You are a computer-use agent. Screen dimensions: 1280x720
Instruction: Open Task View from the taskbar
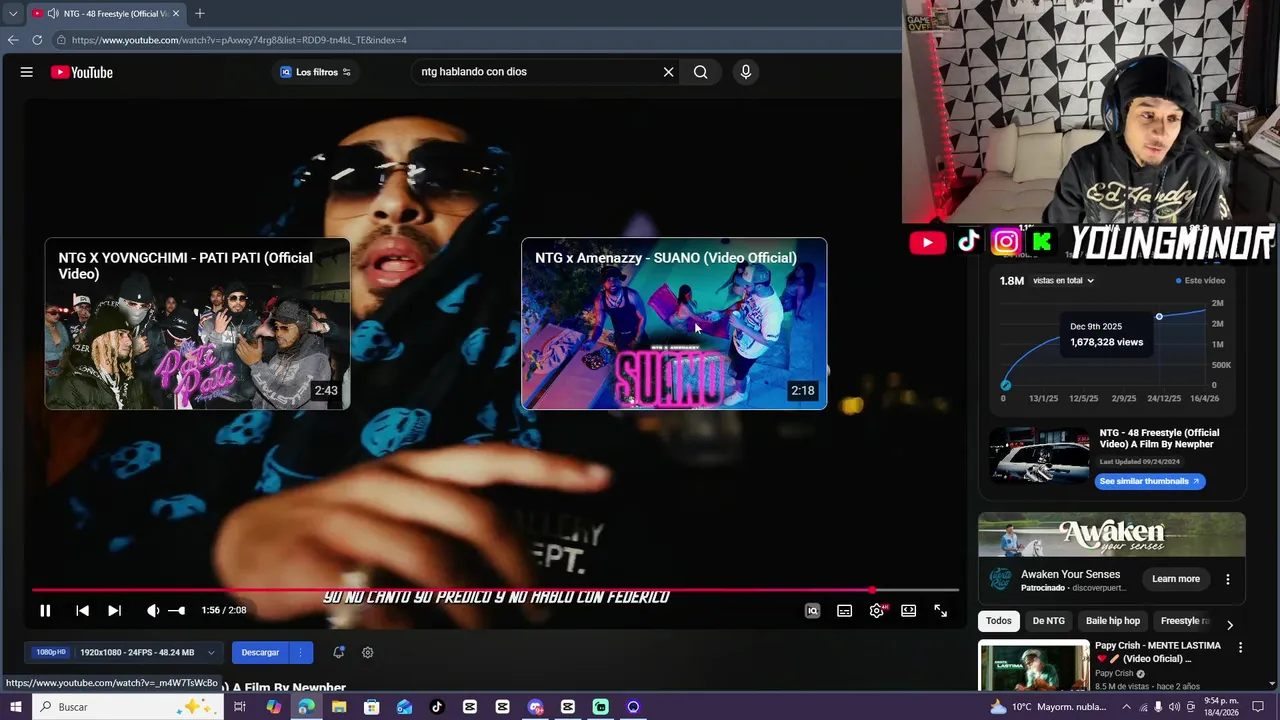(x=240, y=707)
